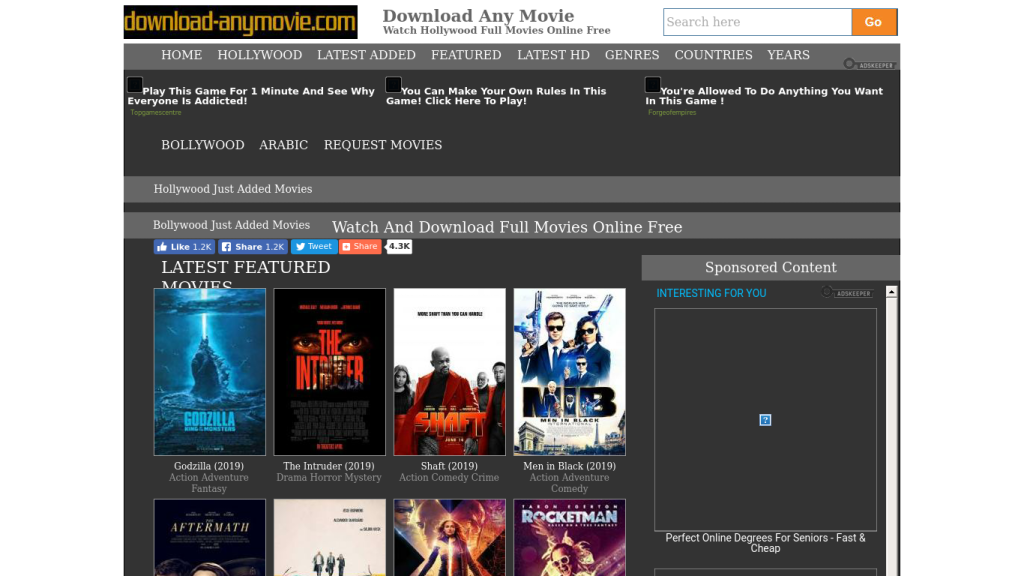Switch to the HOLLYWOOD menu item
The height and width of the screenshot is (576, 1024).
260,55
